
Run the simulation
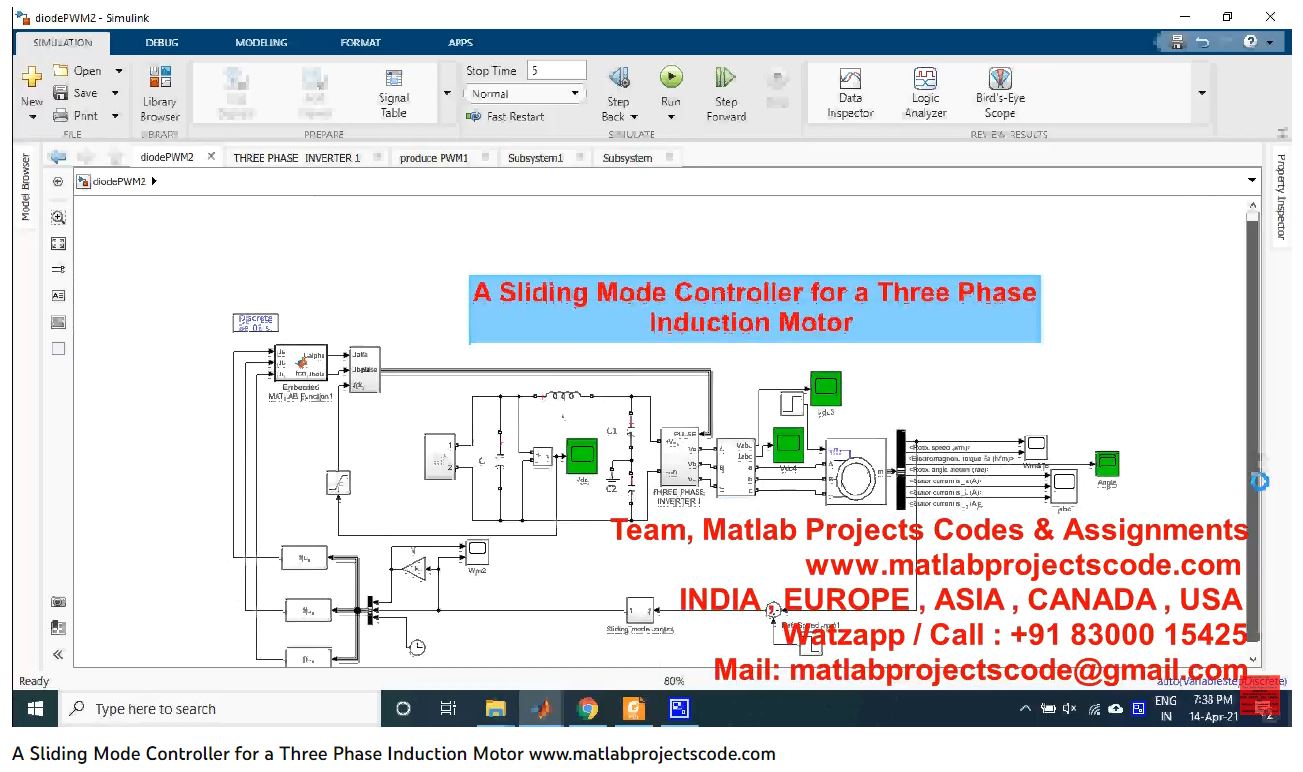(x=671, y=77)
